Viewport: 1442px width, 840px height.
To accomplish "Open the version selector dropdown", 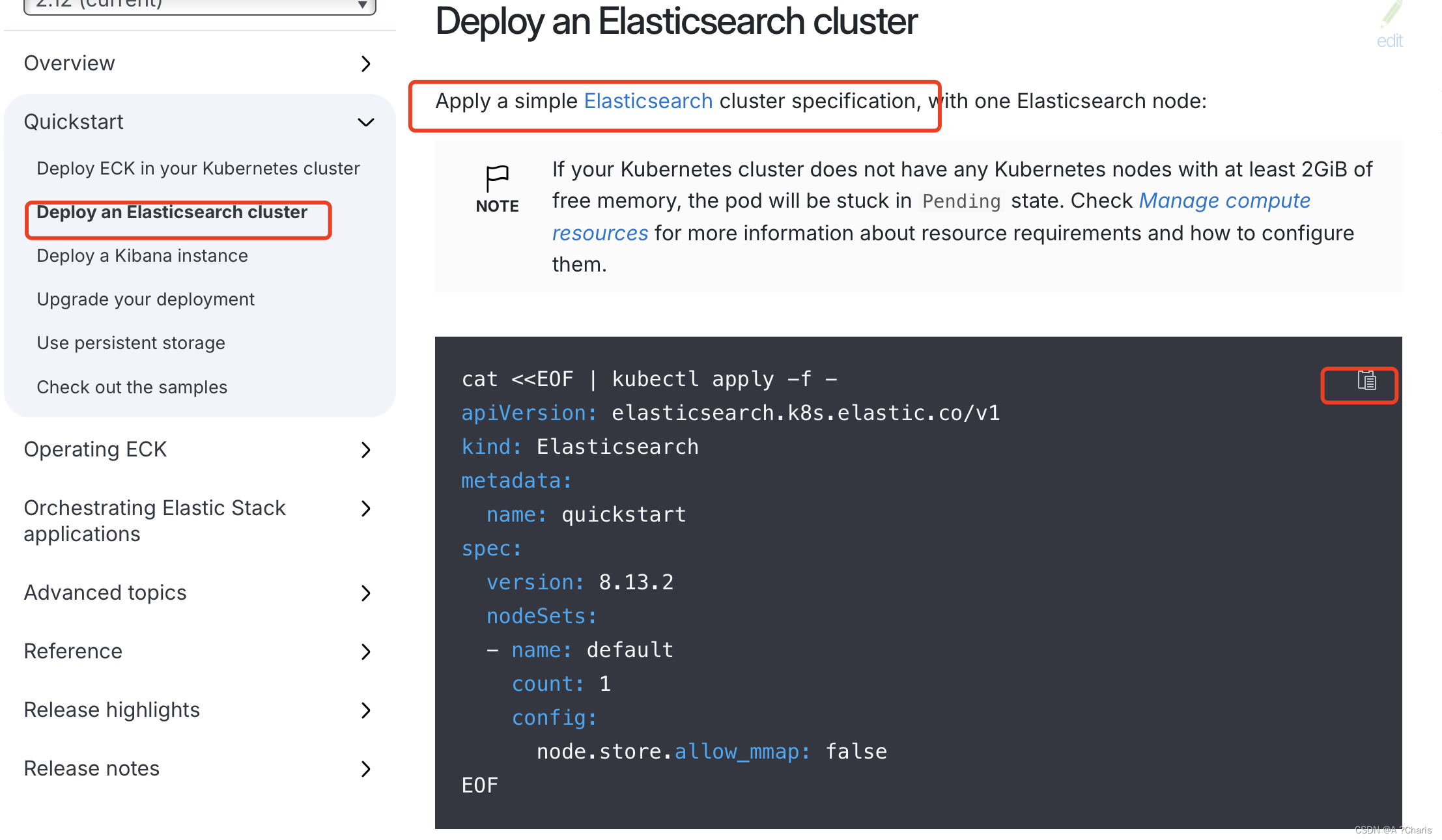I will tap(200, 5).
